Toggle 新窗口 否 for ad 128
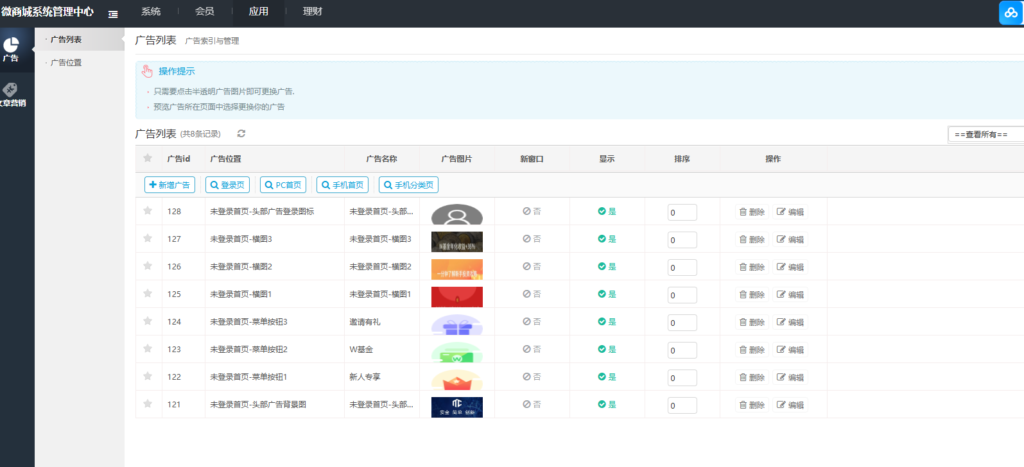This screenshot has height=467, width=1024. coord(532,211)
